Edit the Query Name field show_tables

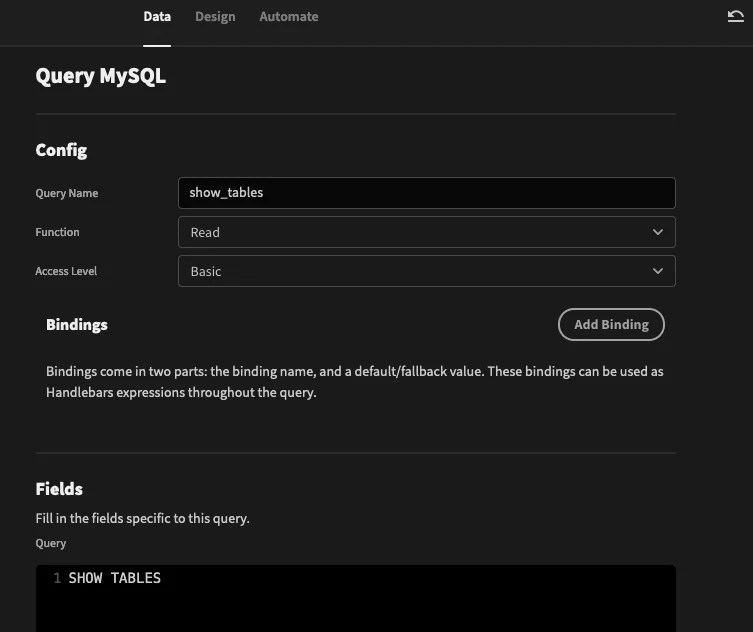pyautogui.click(x=426, y=193)
